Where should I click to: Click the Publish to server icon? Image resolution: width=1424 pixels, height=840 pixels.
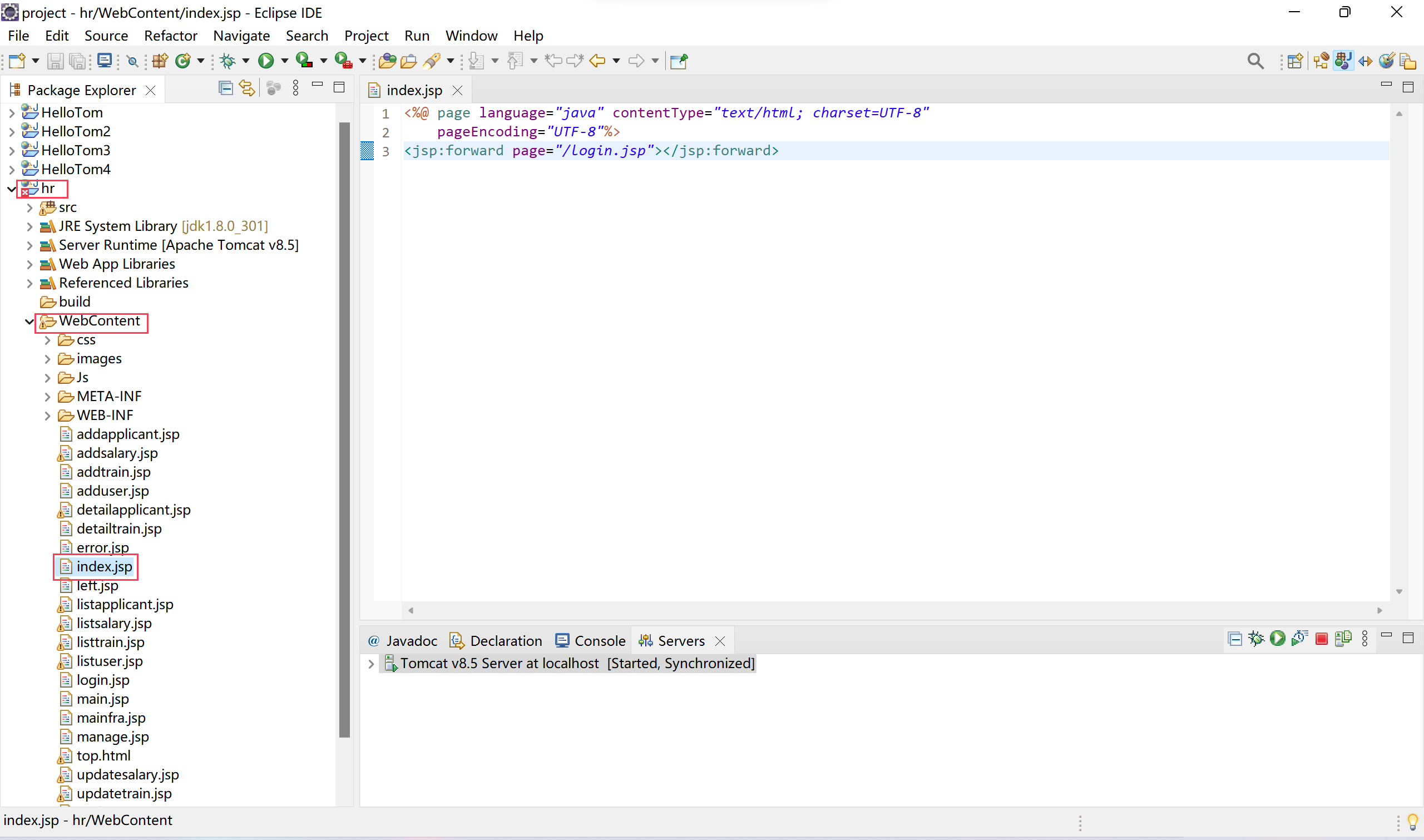pyautogui.click(x=1342, y=639)
